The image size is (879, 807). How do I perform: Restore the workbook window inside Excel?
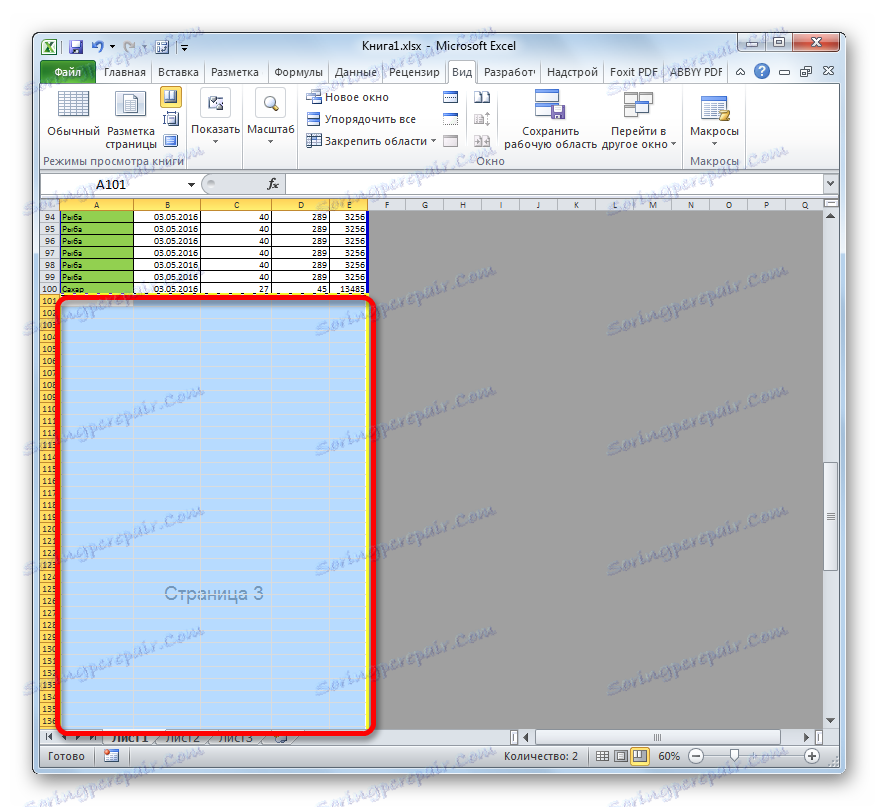click(x=806, y=72)
